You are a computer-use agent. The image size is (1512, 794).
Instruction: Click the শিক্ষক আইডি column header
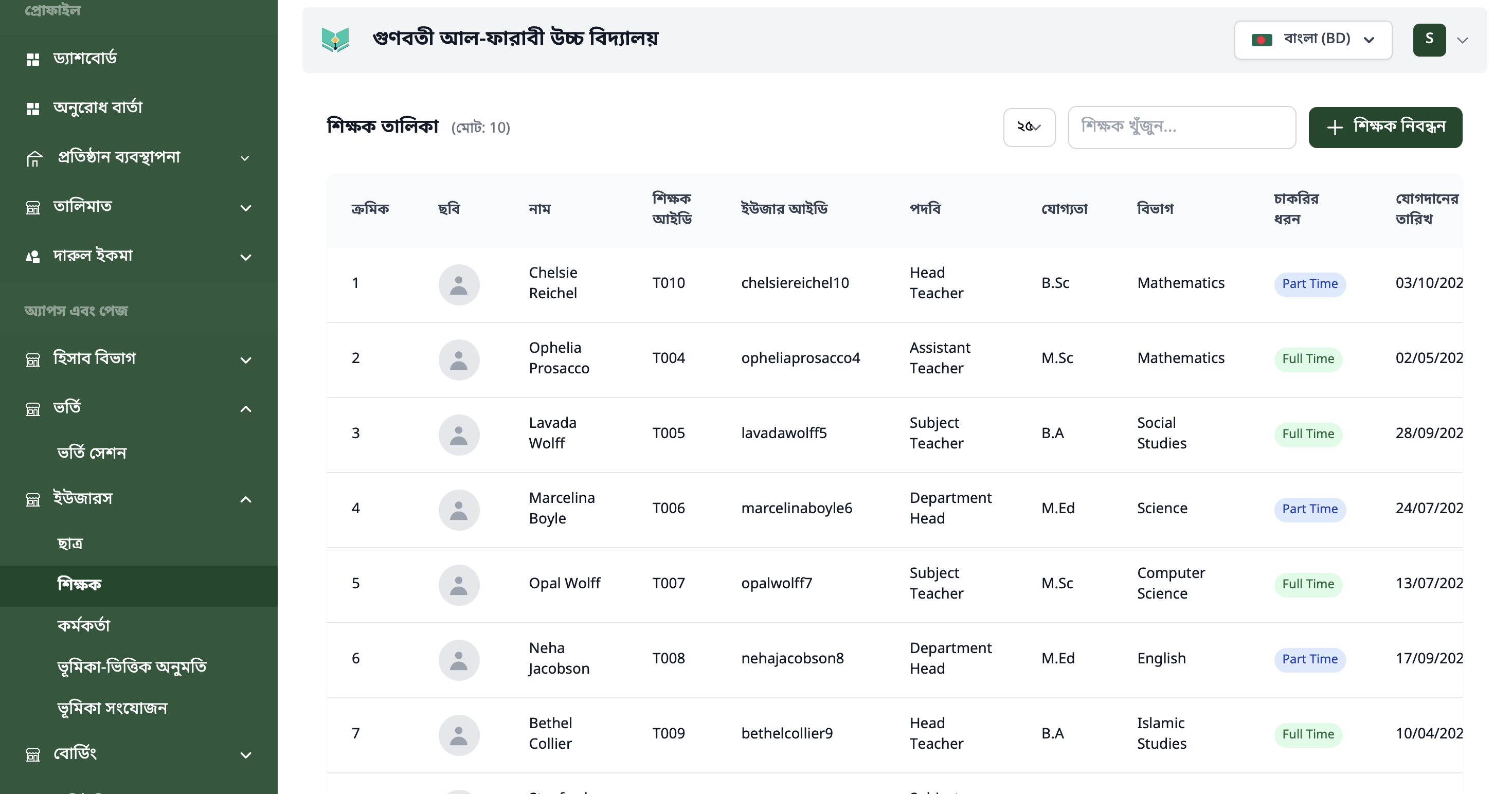pyautogui.click(x=672, y=209)
